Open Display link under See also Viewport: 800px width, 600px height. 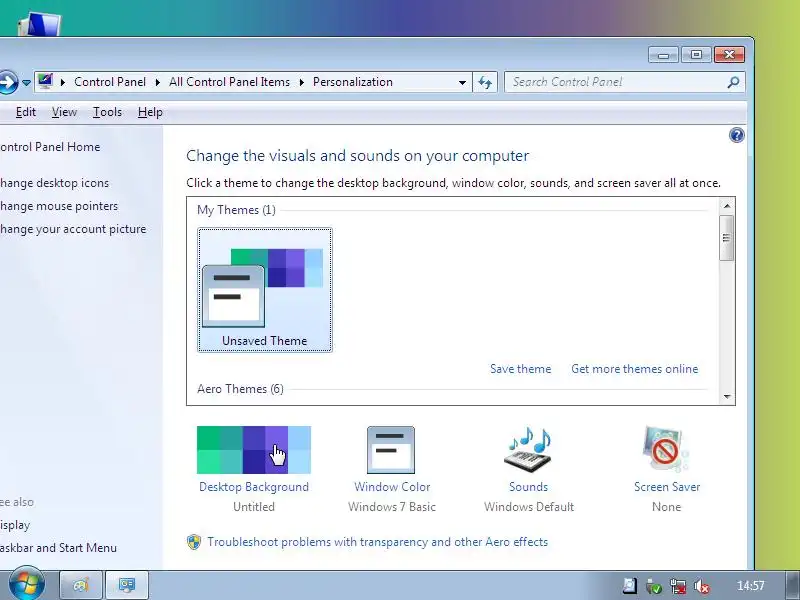15,525
